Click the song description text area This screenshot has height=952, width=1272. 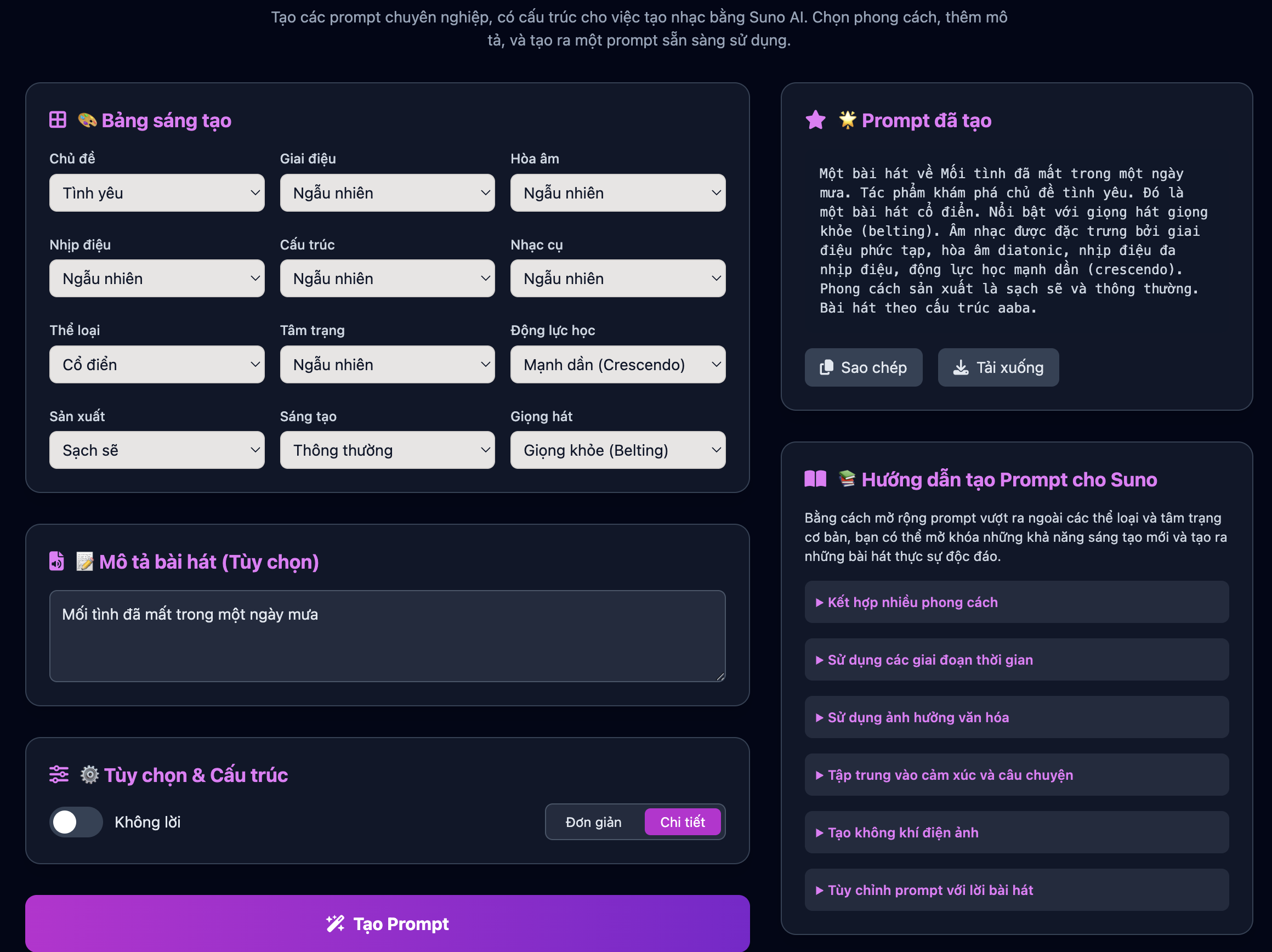tap(387, 636)
